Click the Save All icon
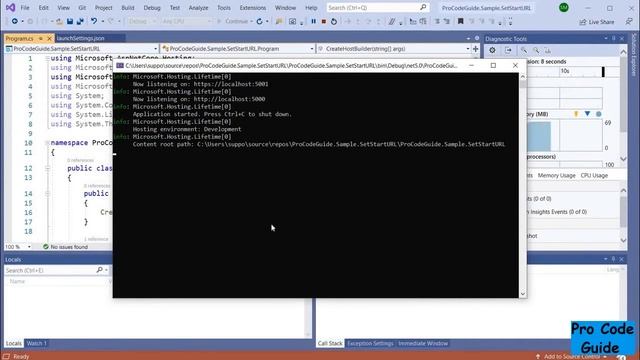This screenshot has width=640, height=360. (80, 21)
